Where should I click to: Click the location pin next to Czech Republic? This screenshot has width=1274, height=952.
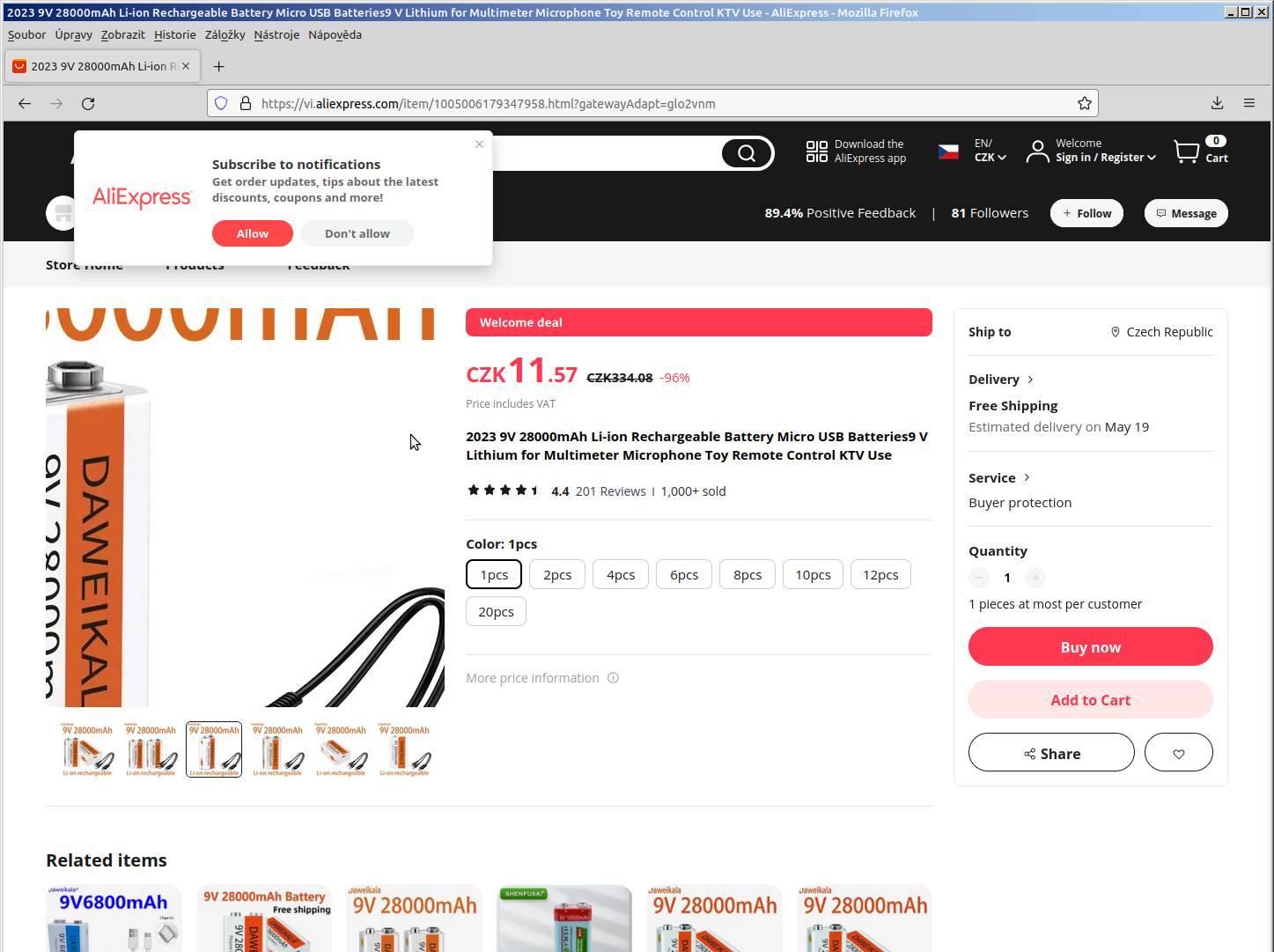[x=1116, y=332]
